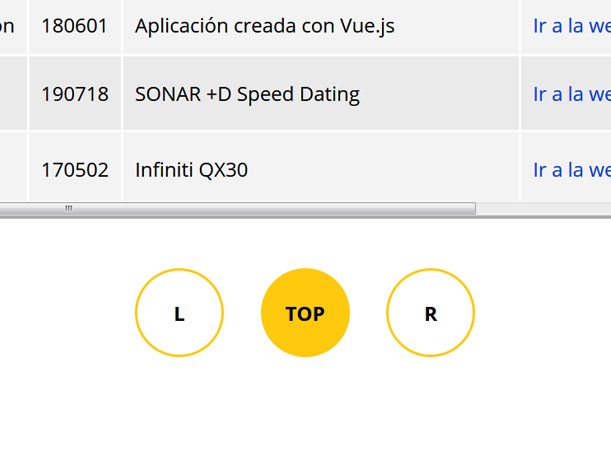Select the cell with code 170502
This screenshot has width=611, height=459.
[x=75, y=170]
